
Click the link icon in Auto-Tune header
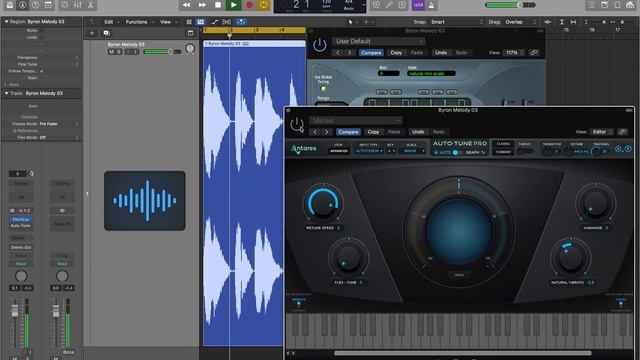(622, 132)
